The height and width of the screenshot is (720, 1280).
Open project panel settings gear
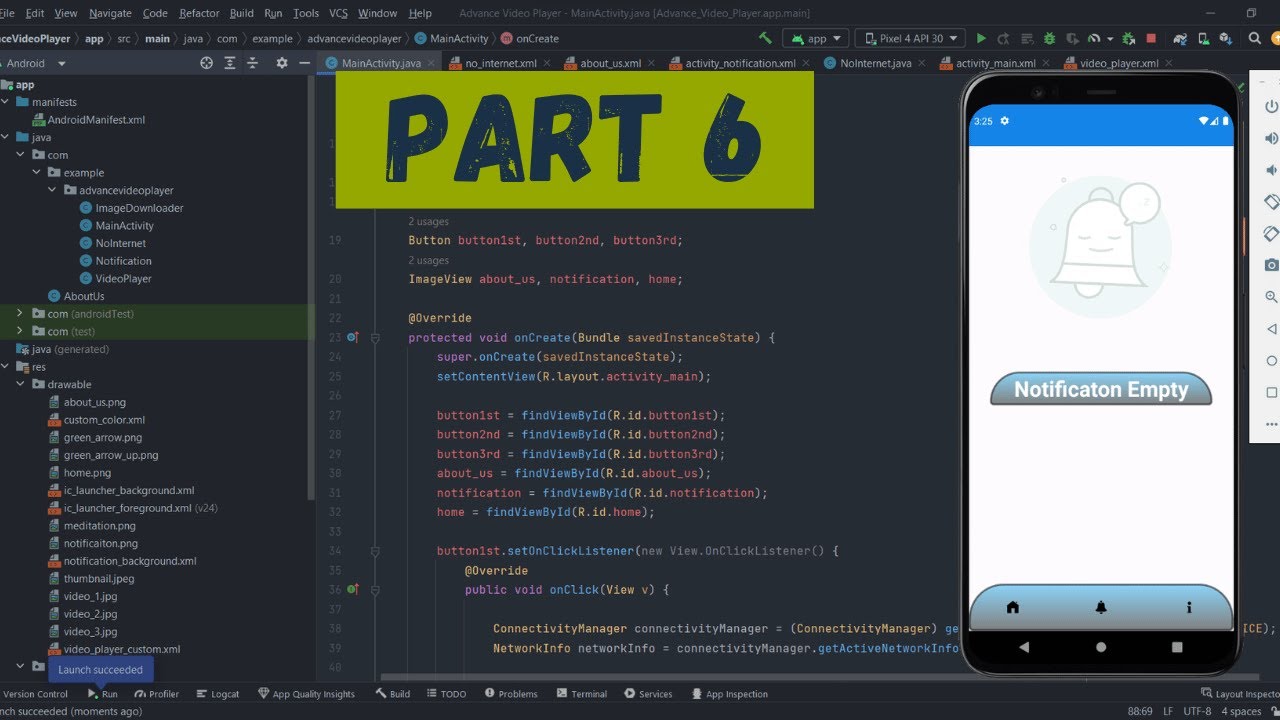click(282, 63)
